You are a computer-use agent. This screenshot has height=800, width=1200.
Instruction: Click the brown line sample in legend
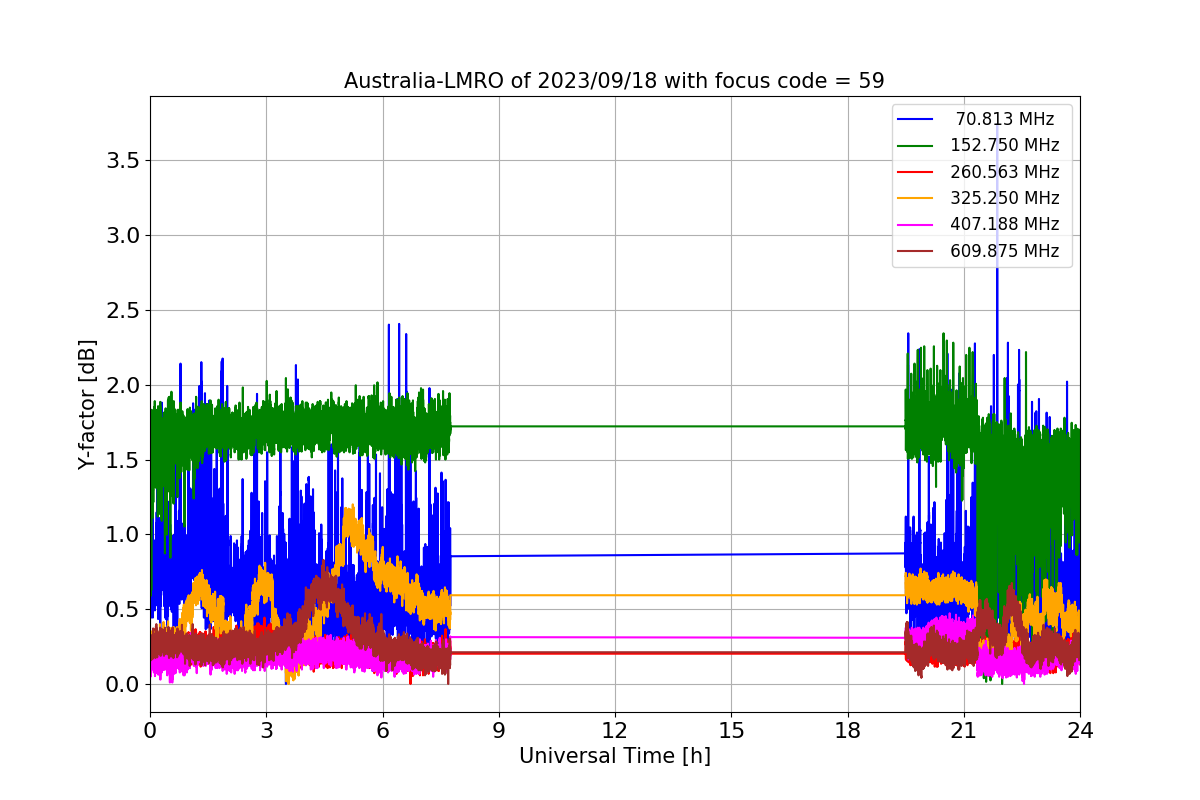pos(917,252)
